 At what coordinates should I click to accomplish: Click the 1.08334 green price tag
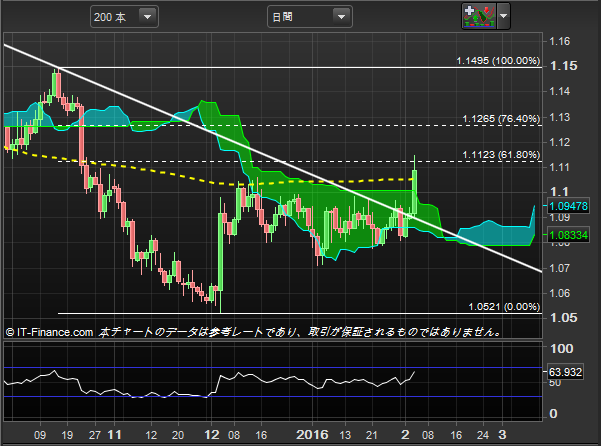pos(568,235)
